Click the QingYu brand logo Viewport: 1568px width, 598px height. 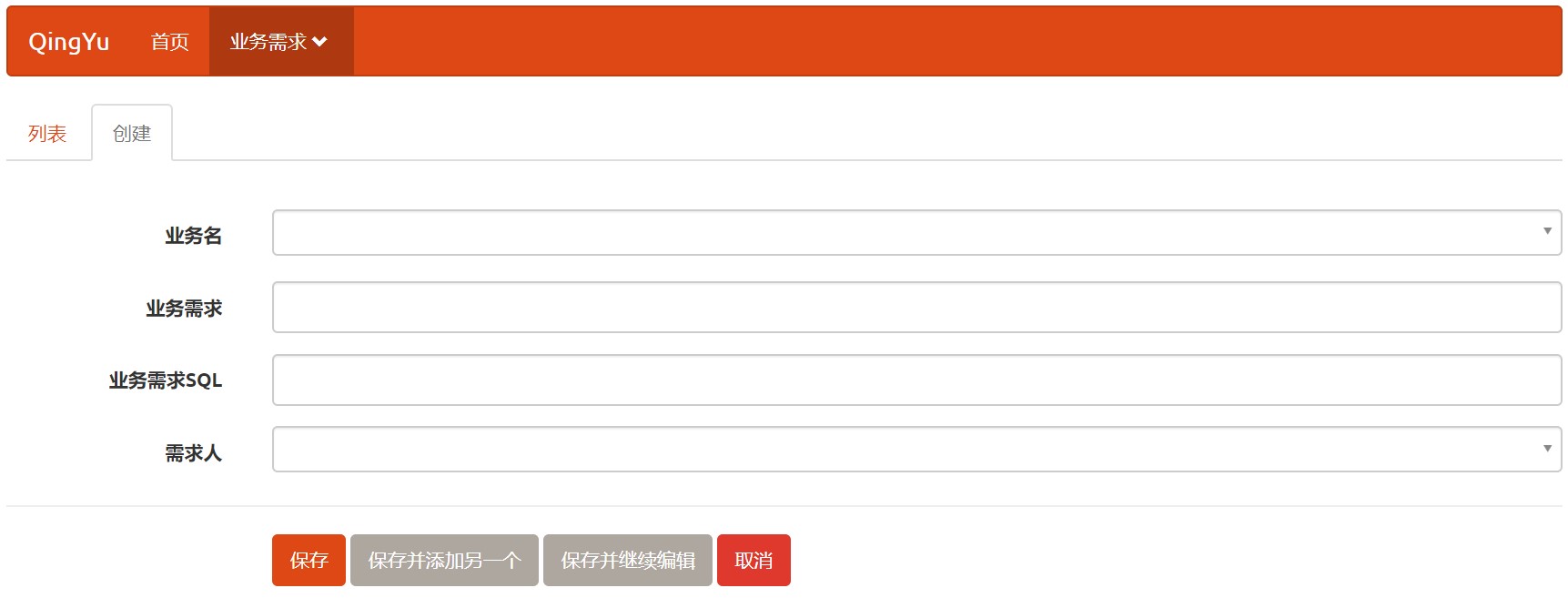point(69,42)
